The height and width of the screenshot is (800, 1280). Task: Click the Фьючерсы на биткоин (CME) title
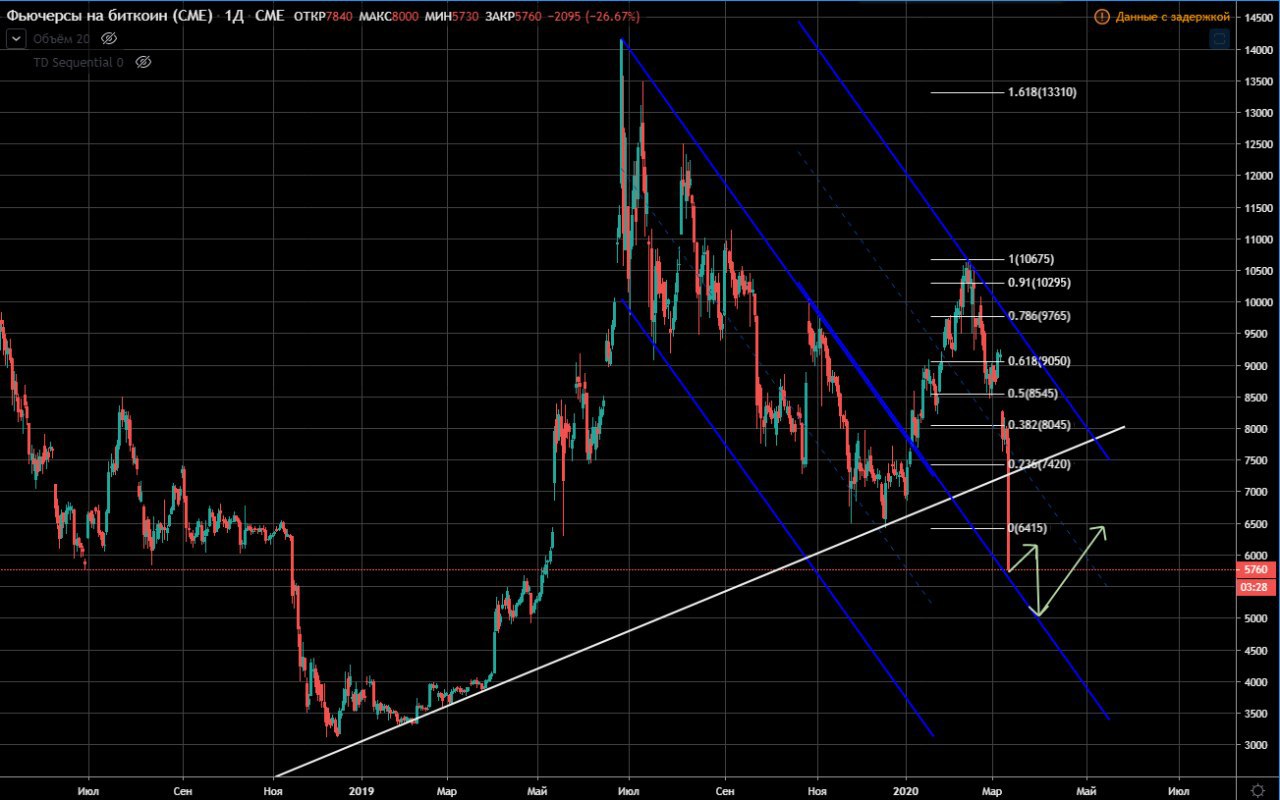109,17
